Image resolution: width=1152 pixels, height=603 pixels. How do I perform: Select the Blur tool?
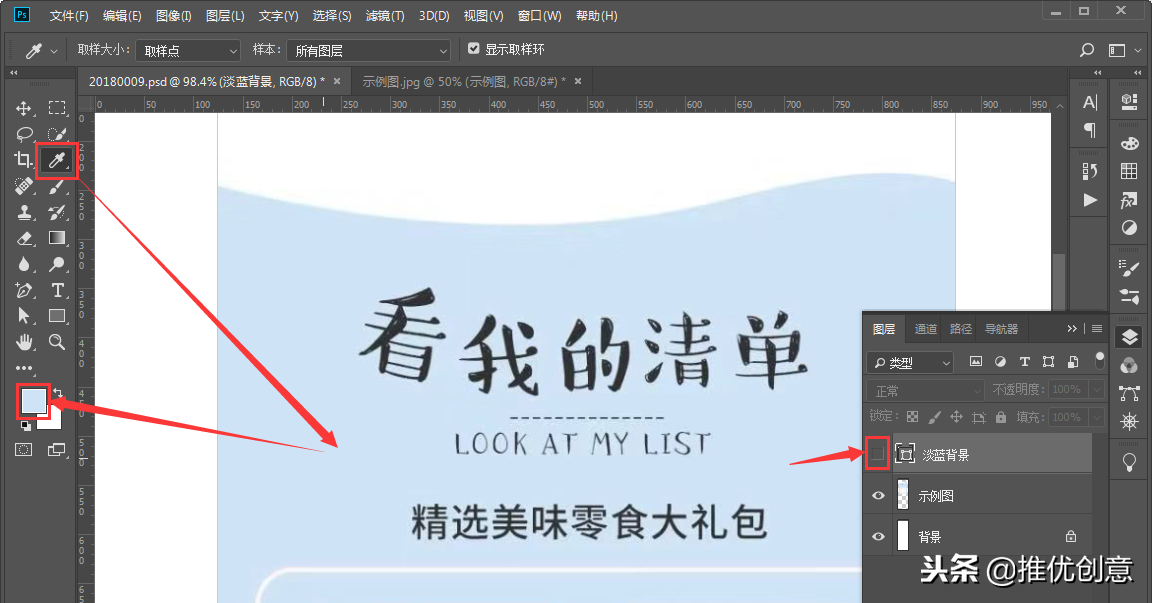pos(24,264)
